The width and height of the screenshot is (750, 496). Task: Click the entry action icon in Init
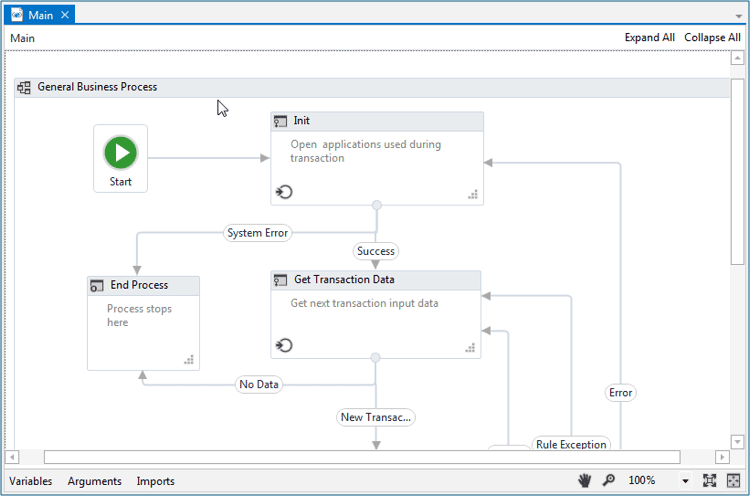pyautogui.click(x=284, y=192)
